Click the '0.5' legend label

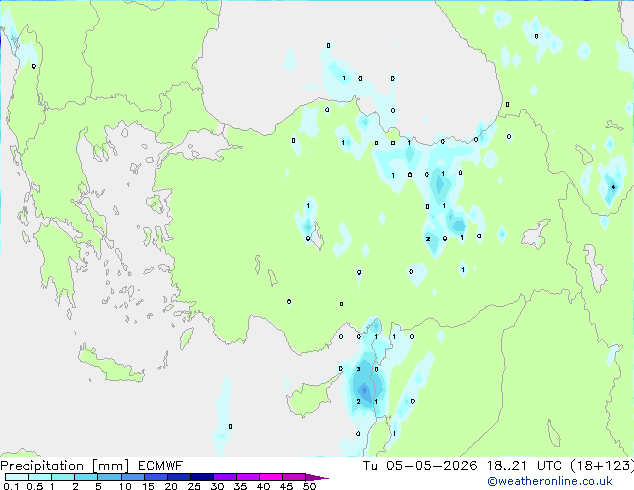click(34, 486)
